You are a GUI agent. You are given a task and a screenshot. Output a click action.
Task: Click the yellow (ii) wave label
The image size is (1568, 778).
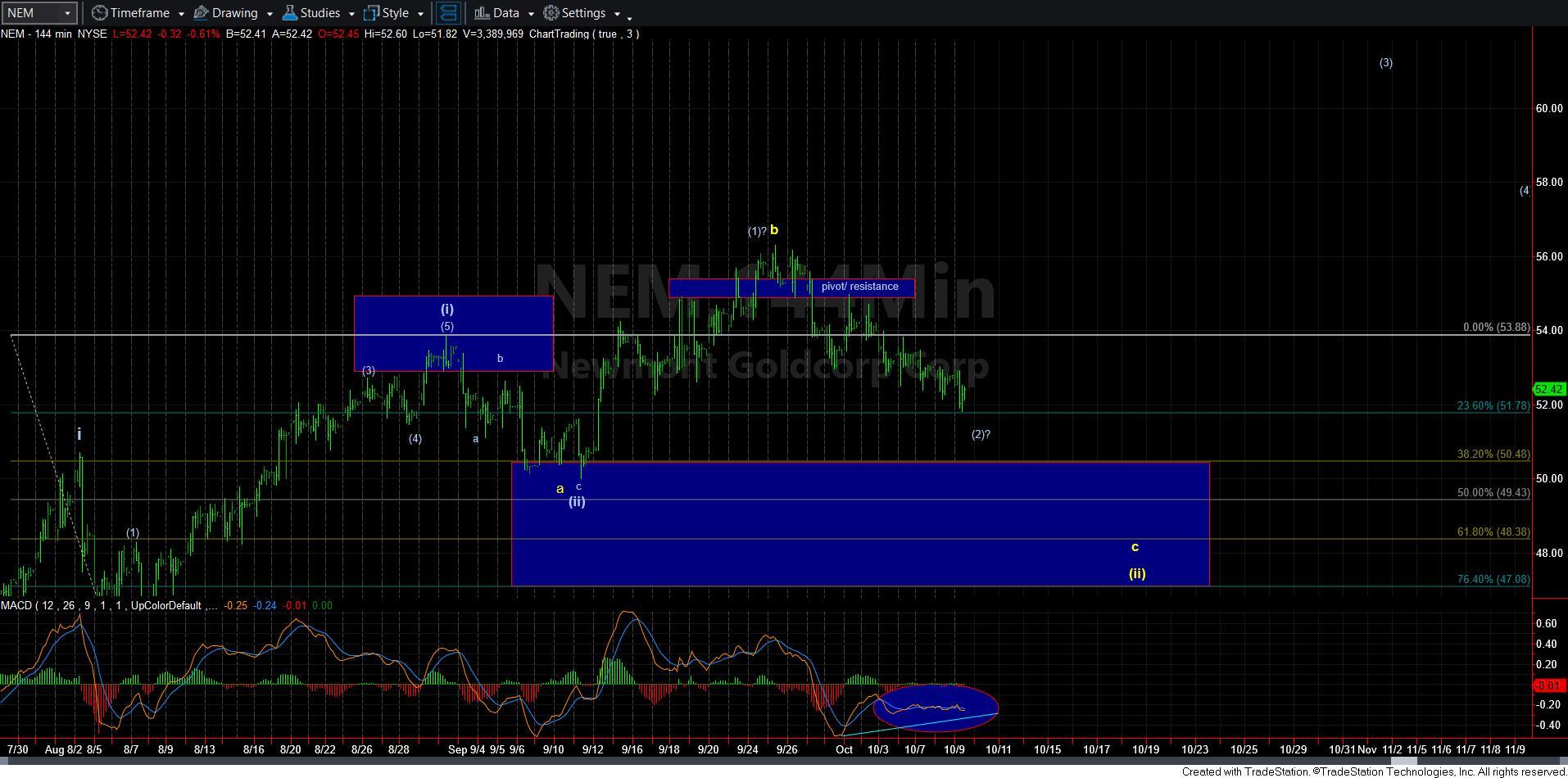coord(1137,573)
